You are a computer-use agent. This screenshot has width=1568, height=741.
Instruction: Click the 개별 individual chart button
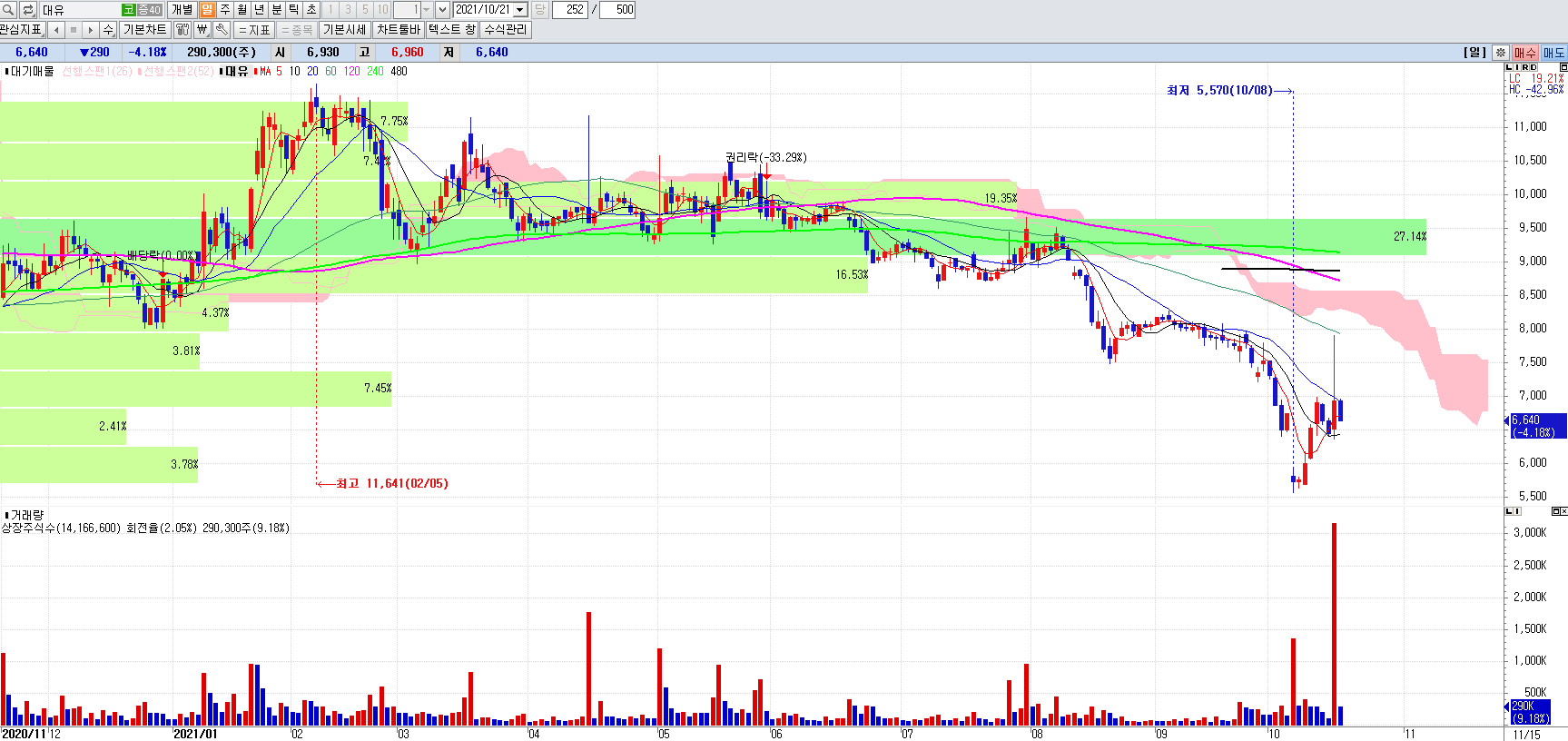[x=182, y=9]
